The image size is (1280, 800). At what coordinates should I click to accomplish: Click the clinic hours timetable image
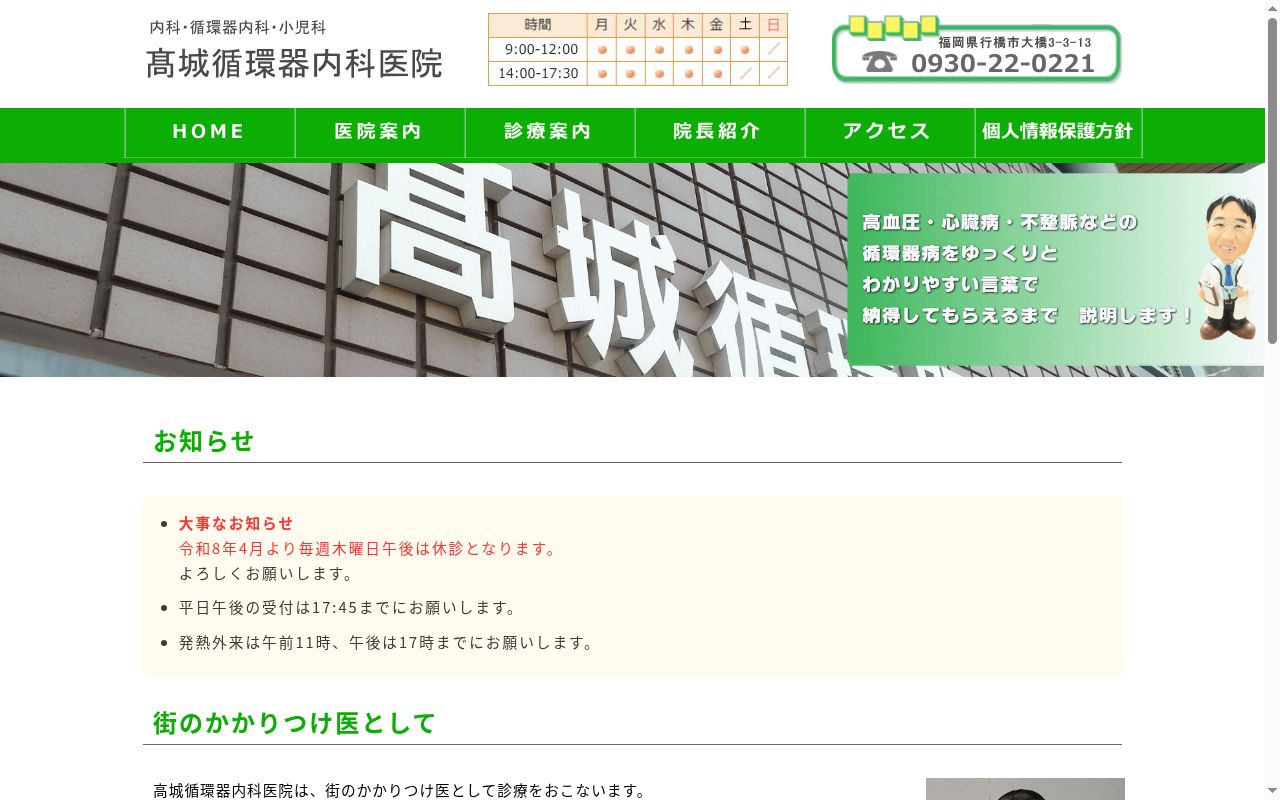pos(638,49)
